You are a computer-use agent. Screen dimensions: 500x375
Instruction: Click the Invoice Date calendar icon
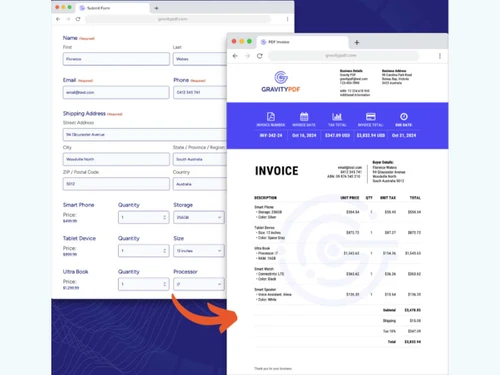(304, 116)
